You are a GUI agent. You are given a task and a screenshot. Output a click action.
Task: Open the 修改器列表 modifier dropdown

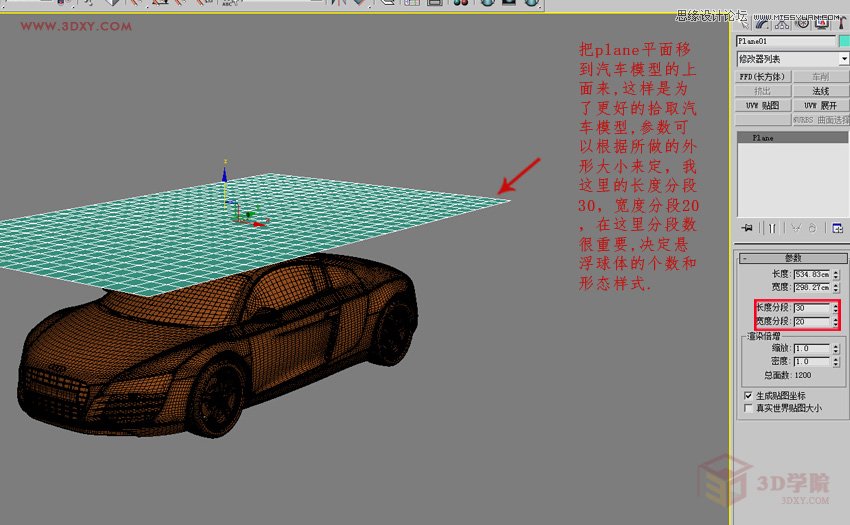click(x=793, y=59)
